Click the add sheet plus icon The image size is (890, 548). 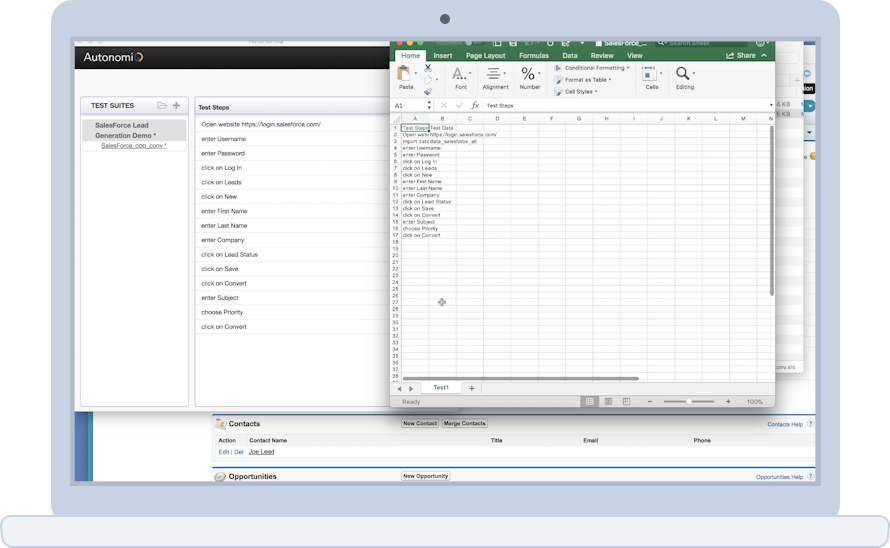(472, 388)
